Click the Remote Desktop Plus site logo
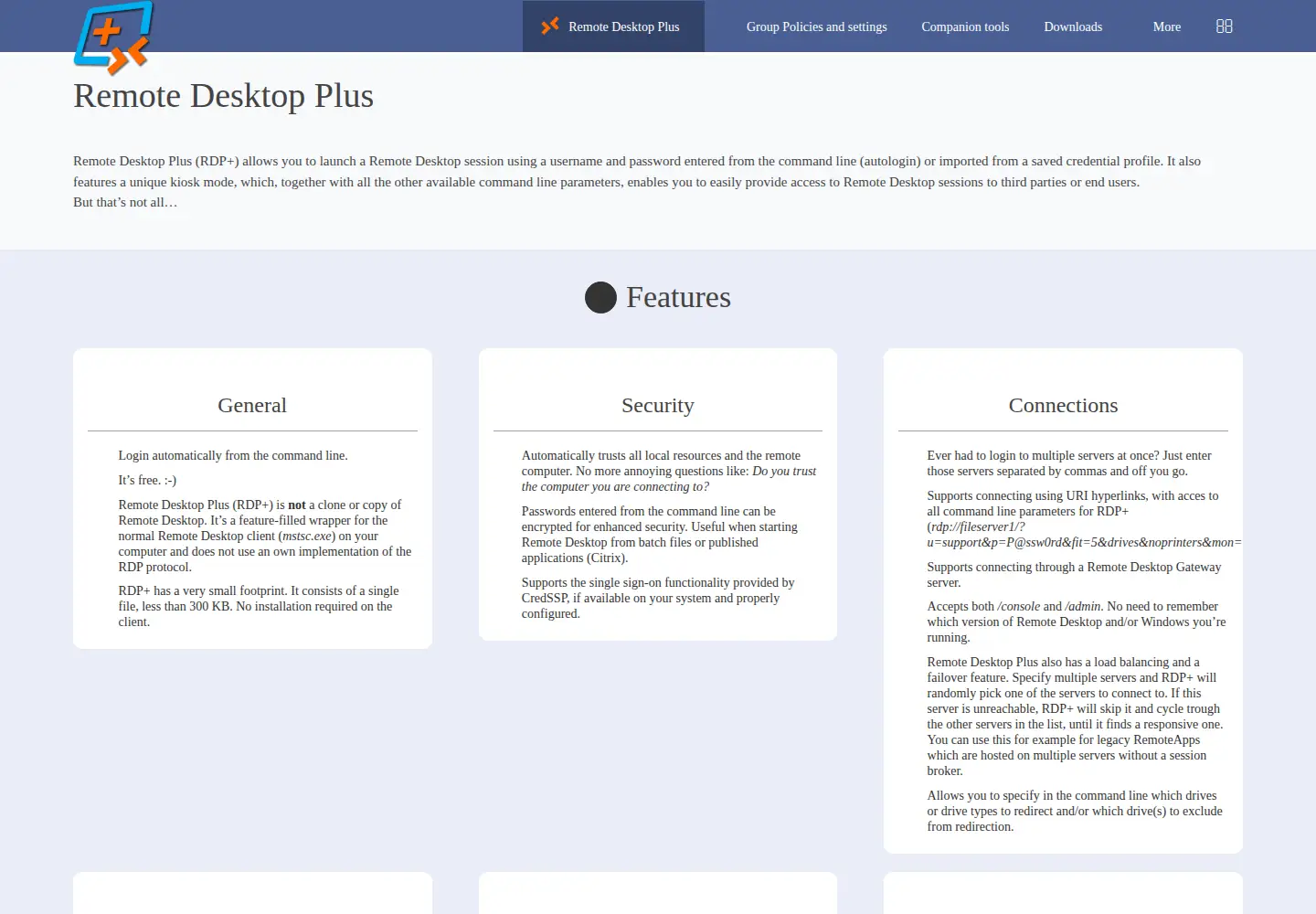1316x914 pixels. 113,37
